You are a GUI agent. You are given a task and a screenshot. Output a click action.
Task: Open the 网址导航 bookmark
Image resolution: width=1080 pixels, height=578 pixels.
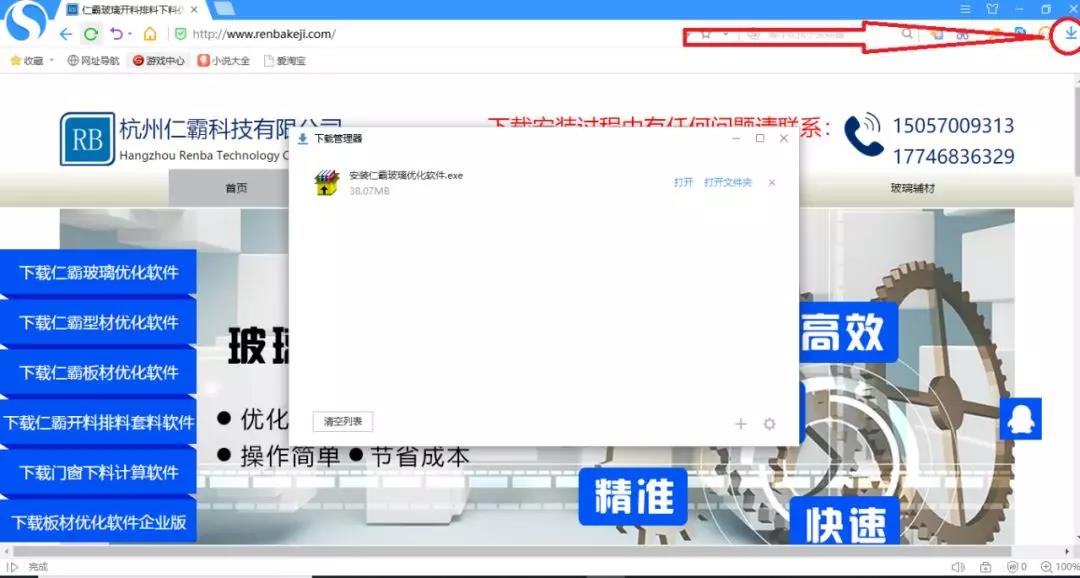(x=93, y=61)
